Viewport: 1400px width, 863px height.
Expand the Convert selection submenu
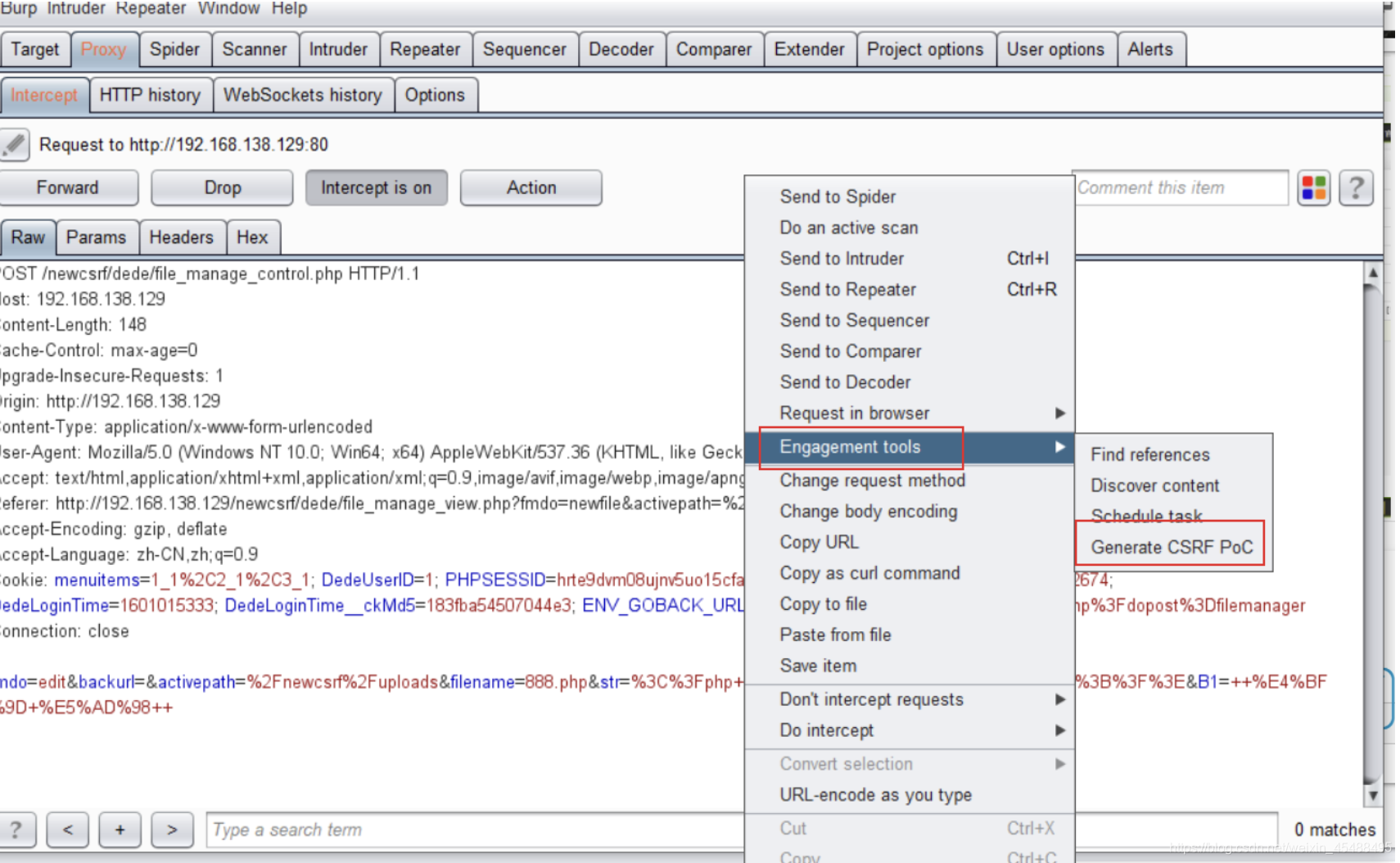tap(909, 764)
